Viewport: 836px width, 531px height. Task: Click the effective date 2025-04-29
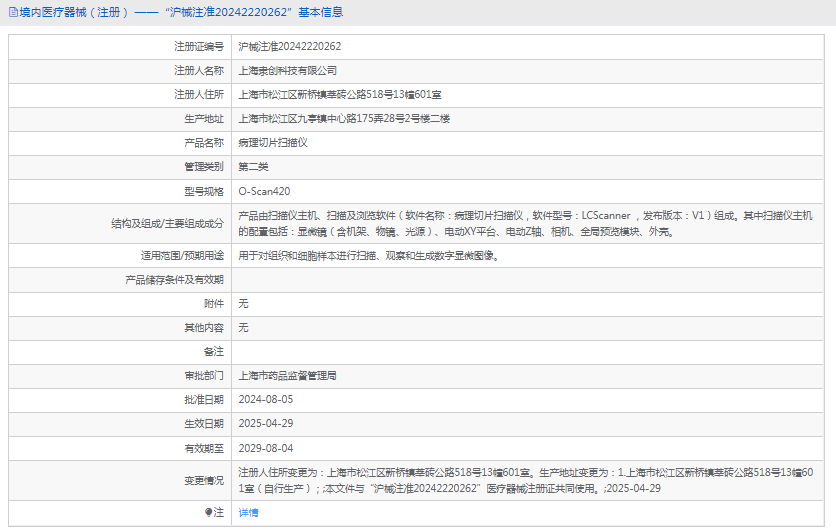point(266,423)
